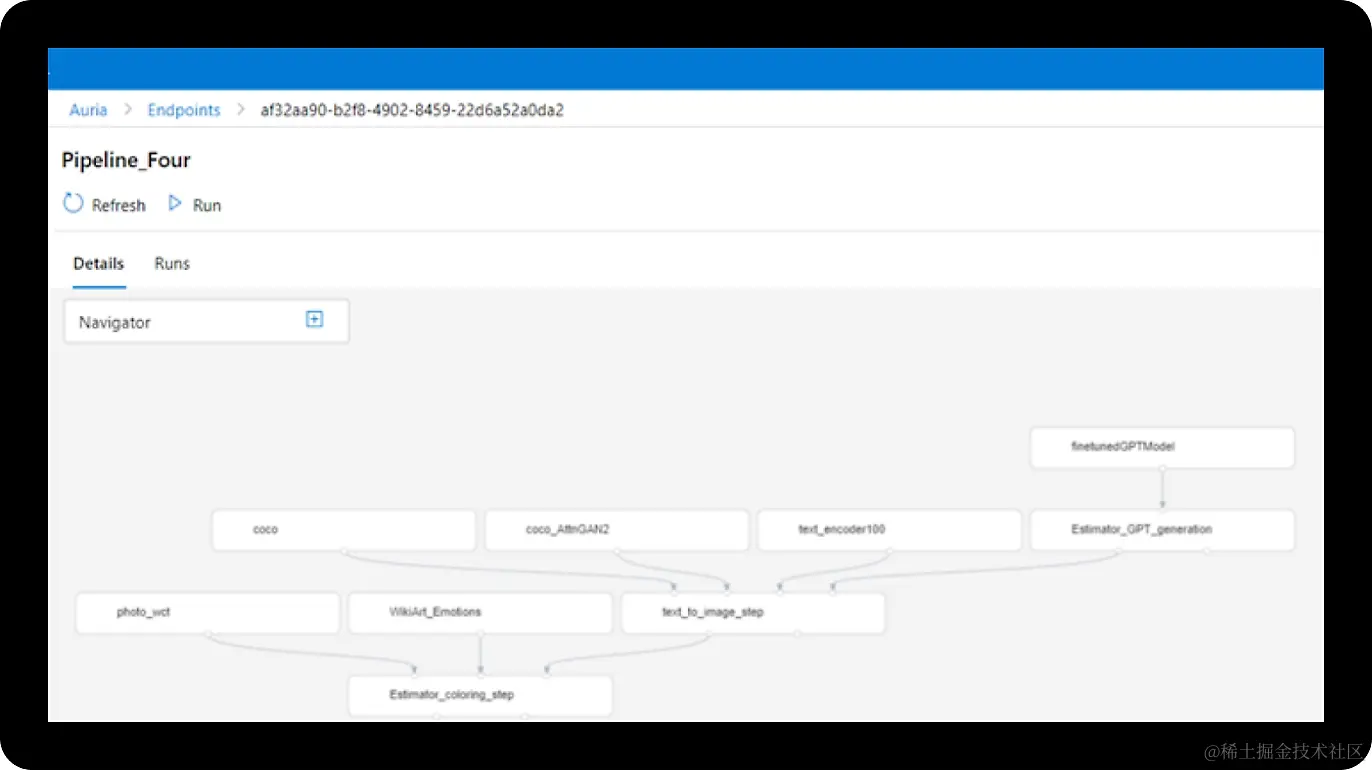
Task: Switch to the Runs tab
Action: coord(172,264)
